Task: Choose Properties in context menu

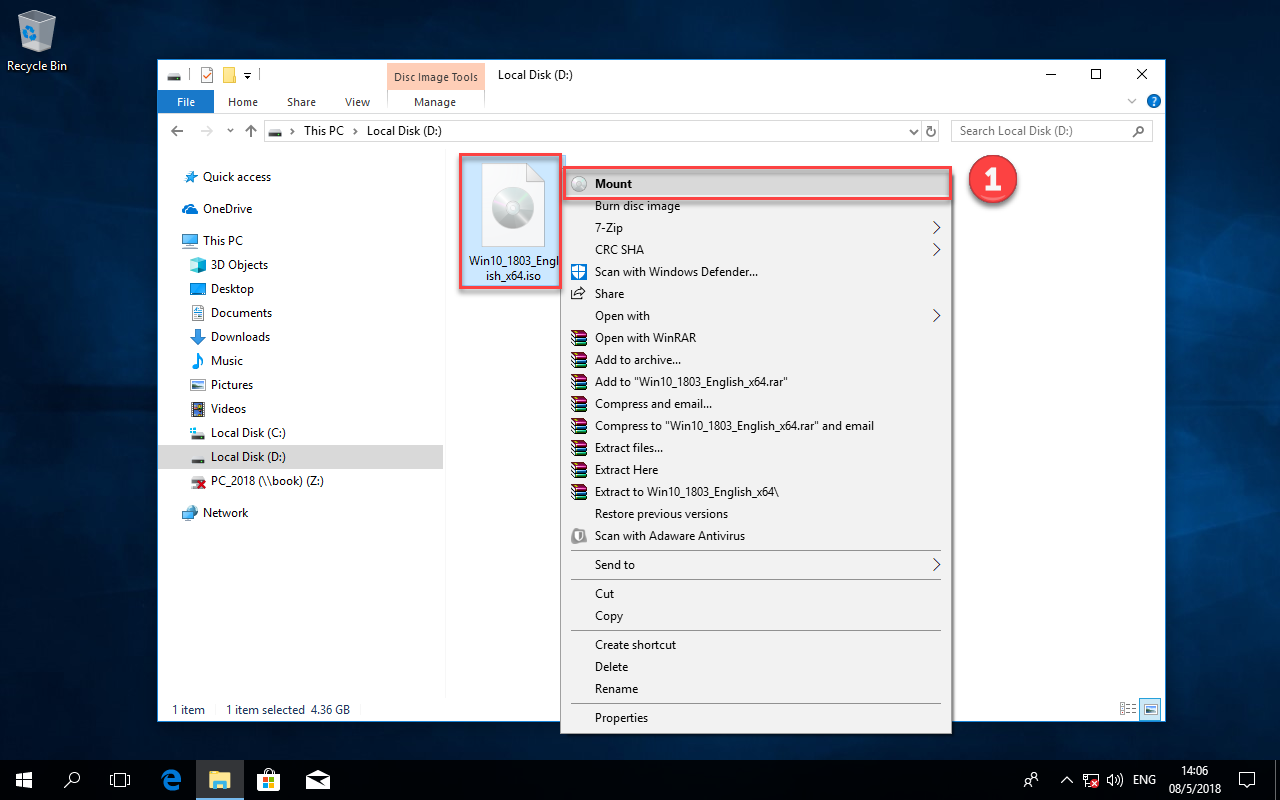Action: click(756, 718)
